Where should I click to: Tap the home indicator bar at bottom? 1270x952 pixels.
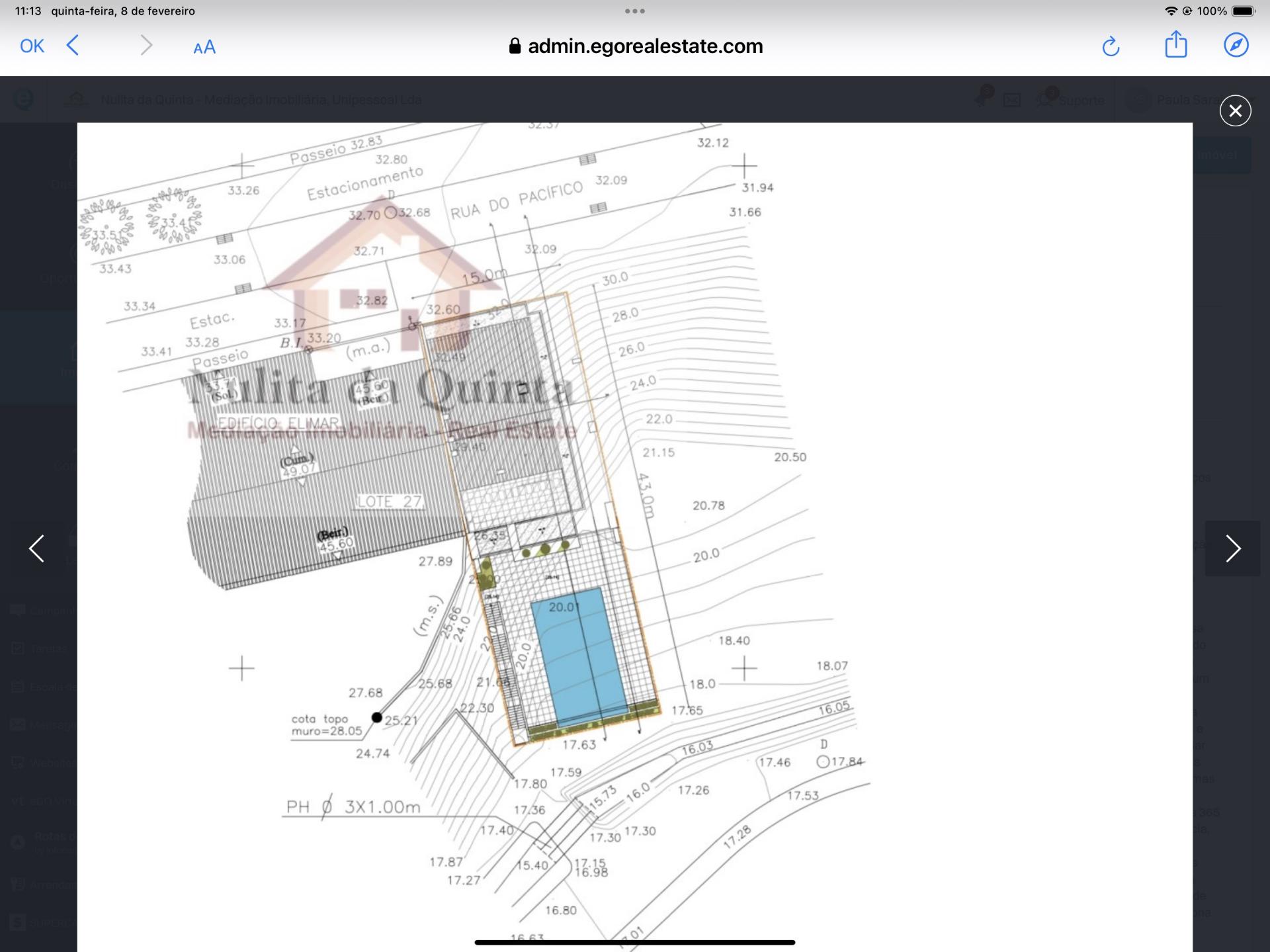click(x=634, y=942)
